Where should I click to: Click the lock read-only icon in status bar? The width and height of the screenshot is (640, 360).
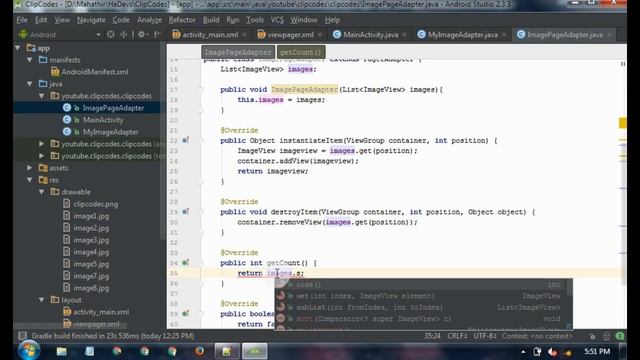pos(593,336)
